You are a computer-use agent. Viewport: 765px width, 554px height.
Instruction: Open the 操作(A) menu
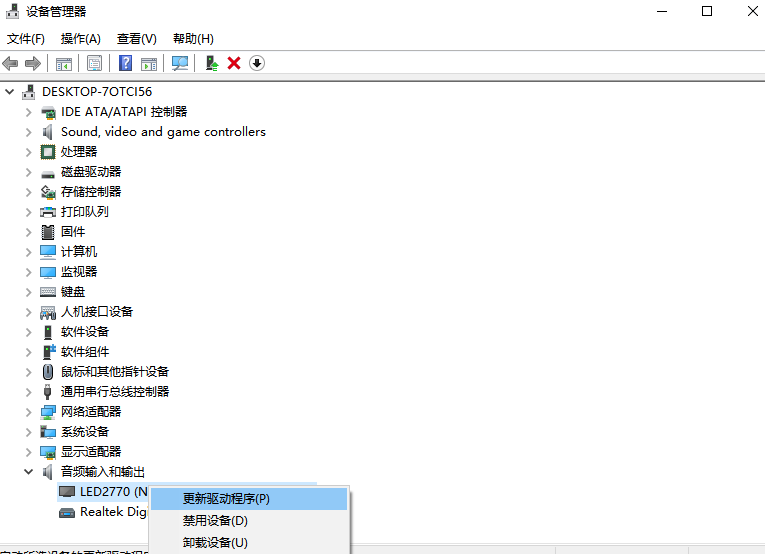(80, 39)
